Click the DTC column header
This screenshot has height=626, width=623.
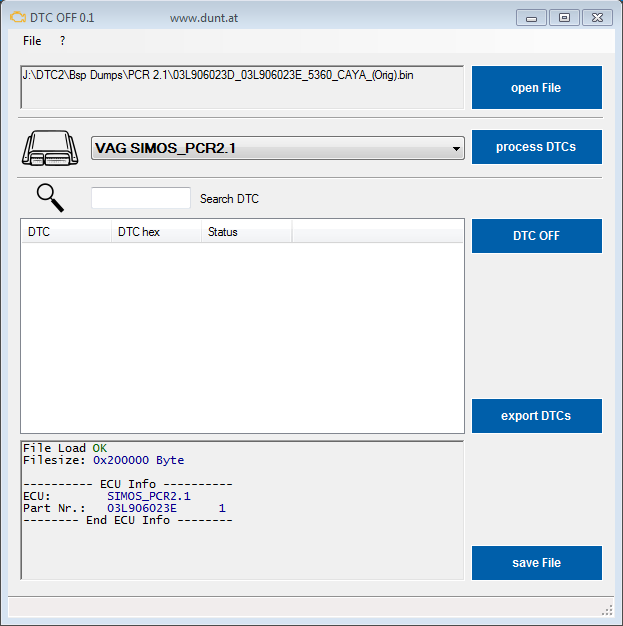(x=66, y=232)
